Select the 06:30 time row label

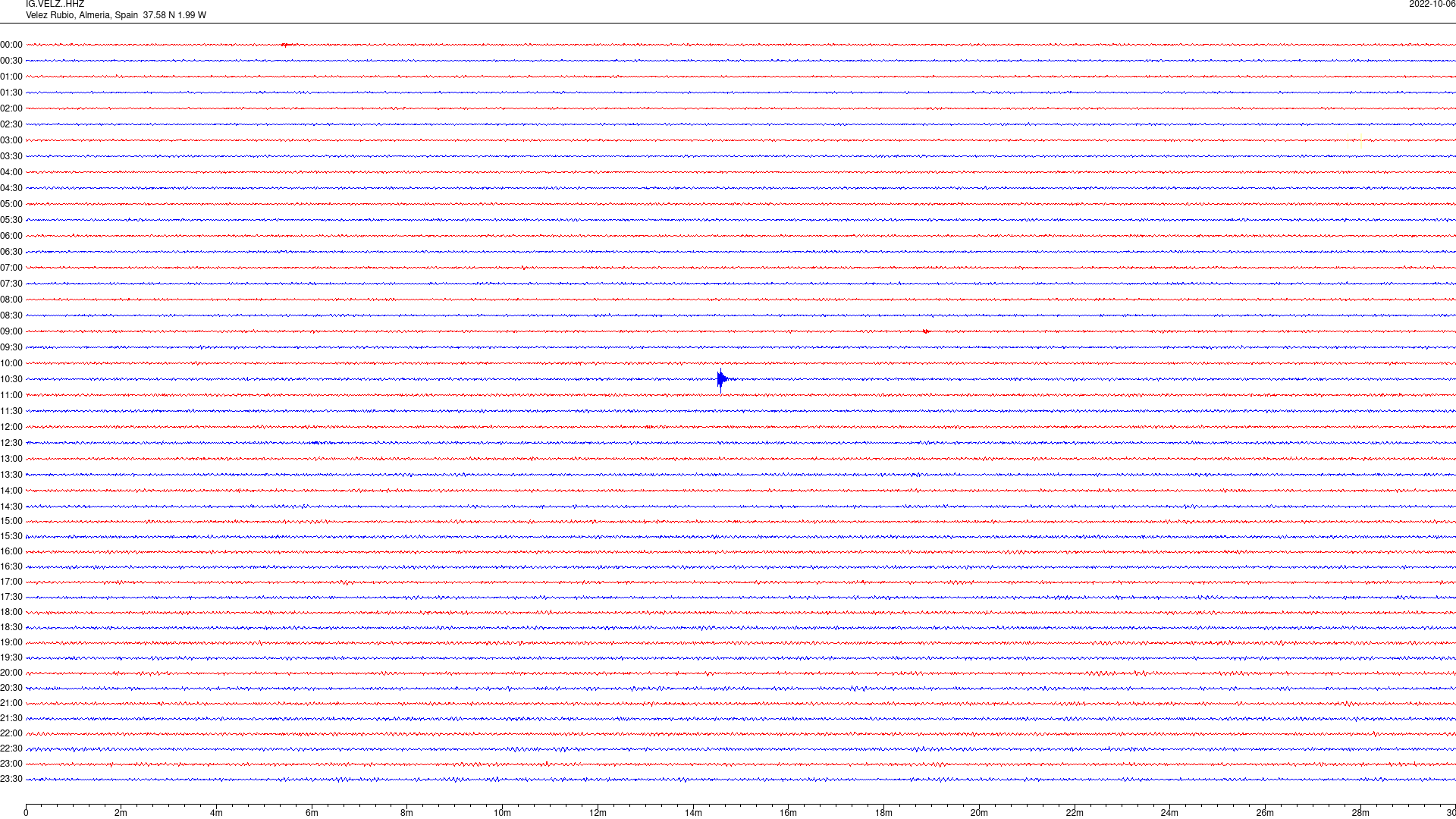[11, 252]
